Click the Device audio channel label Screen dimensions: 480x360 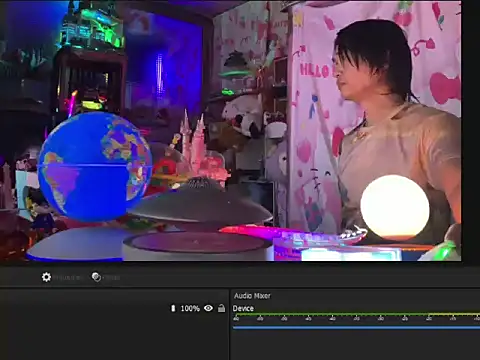243,308
